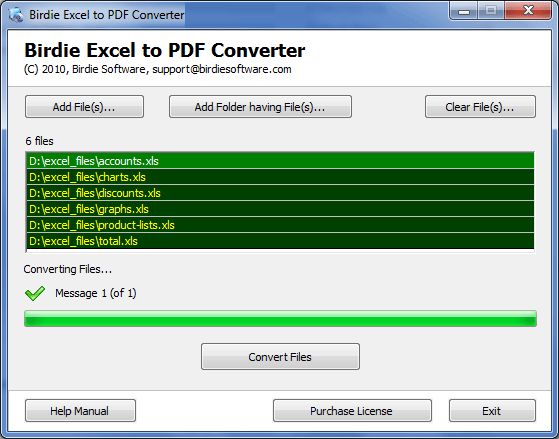This screenshot has width=559, height=439.
Task: Click the support@birdiesoftware.com email text
Action: pos(222,69)
